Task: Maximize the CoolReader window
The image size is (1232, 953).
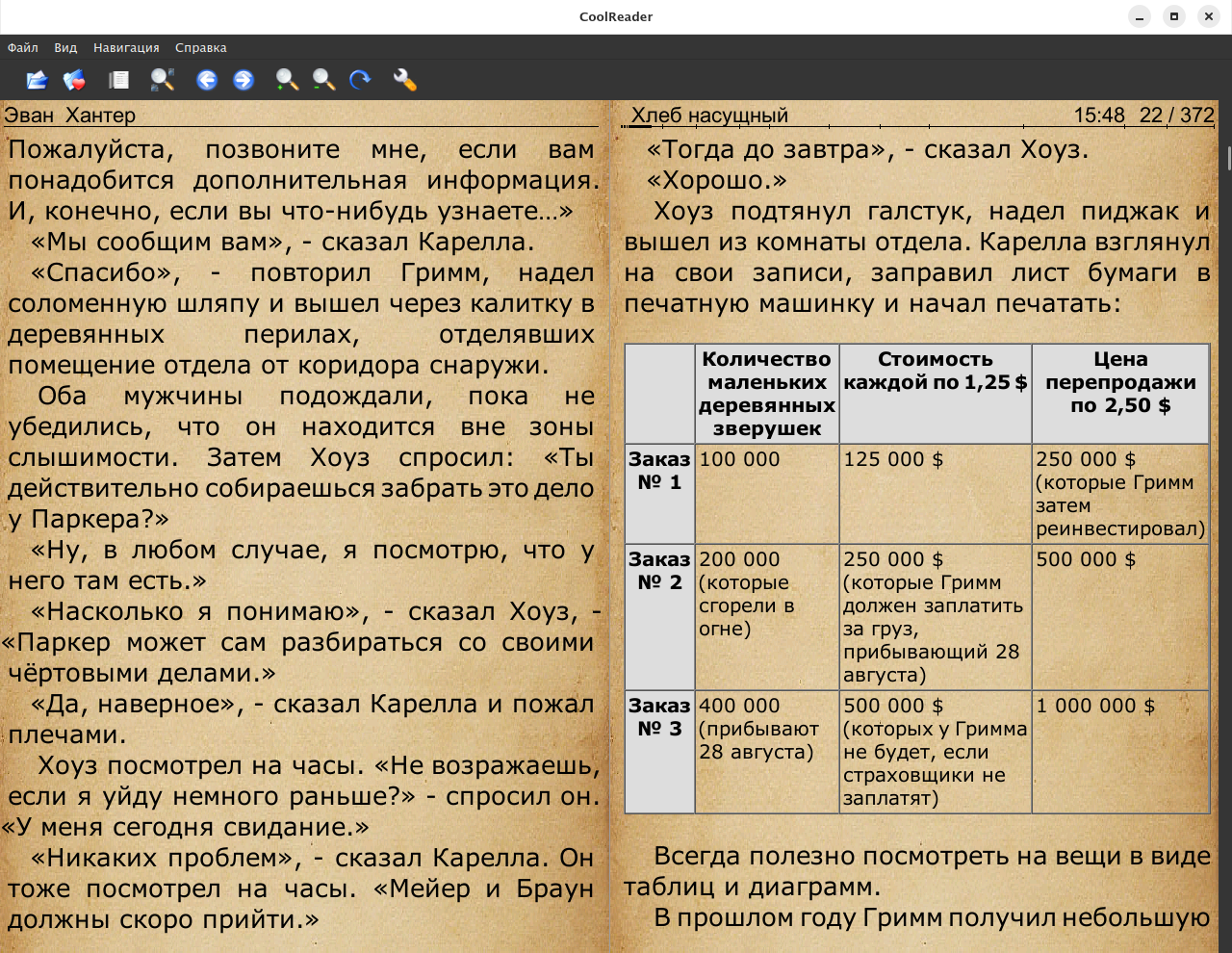Action: point(1174,16)
